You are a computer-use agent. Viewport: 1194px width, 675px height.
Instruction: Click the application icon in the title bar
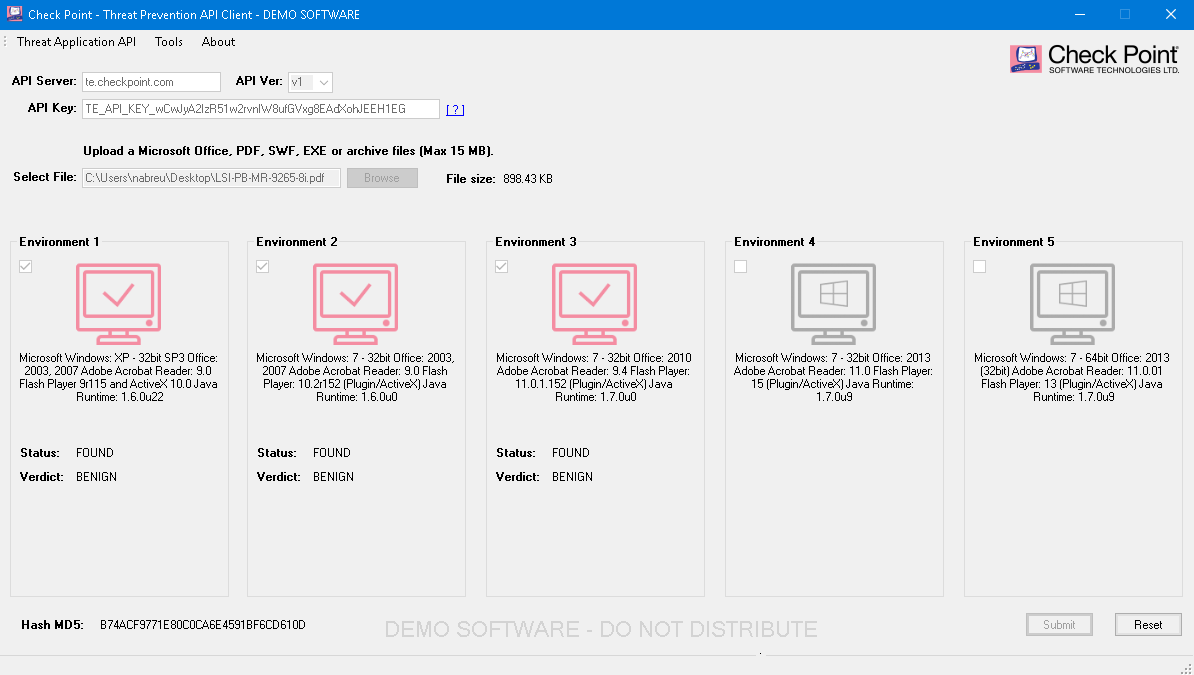[x=14, y=15]
